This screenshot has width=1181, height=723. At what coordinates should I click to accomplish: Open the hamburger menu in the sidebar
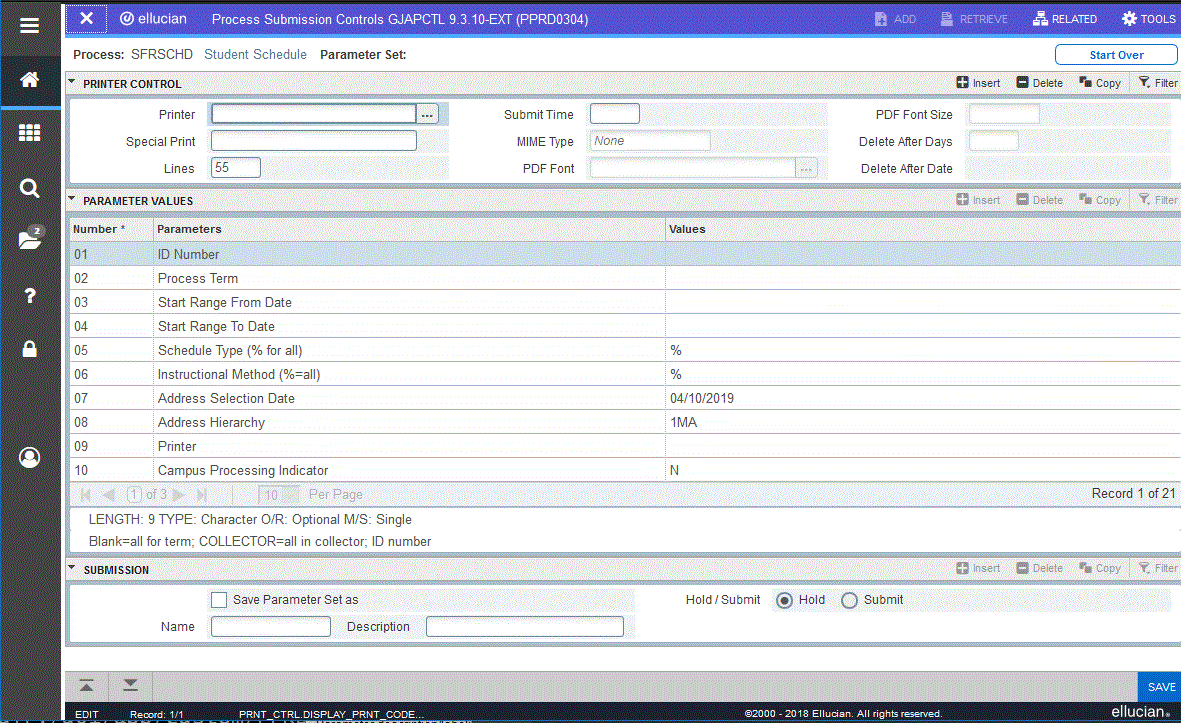tap(29, 26)
